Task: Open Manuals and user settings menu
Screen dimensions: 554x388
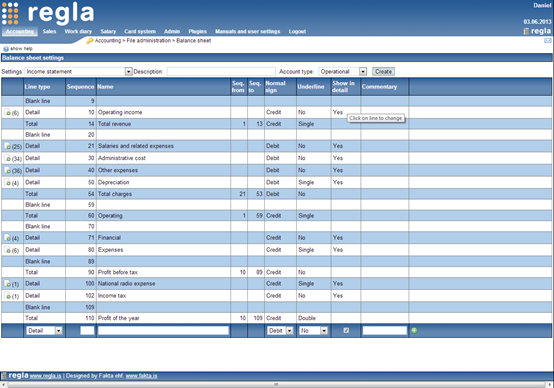Action: [x=248, y=31]
